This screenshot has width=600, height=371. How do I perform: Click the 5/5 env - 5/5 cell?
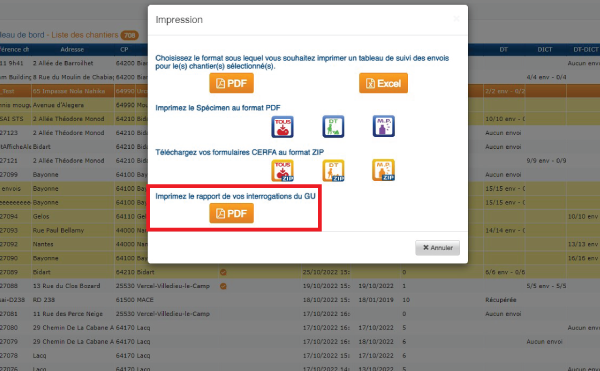point(546,286)
